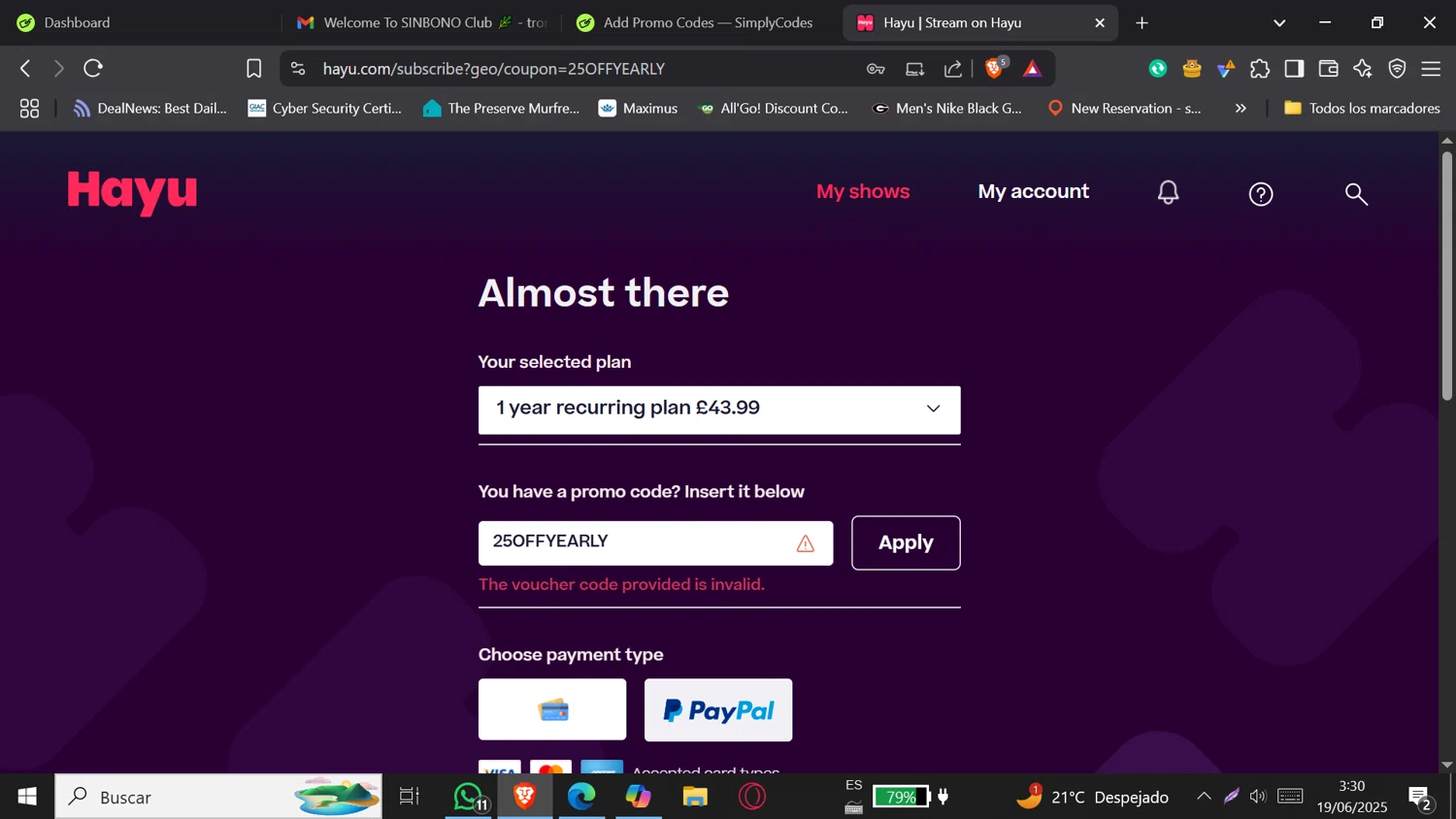Go to My shows
This screenshot has width=1456, height=819.
coord(863,191)
